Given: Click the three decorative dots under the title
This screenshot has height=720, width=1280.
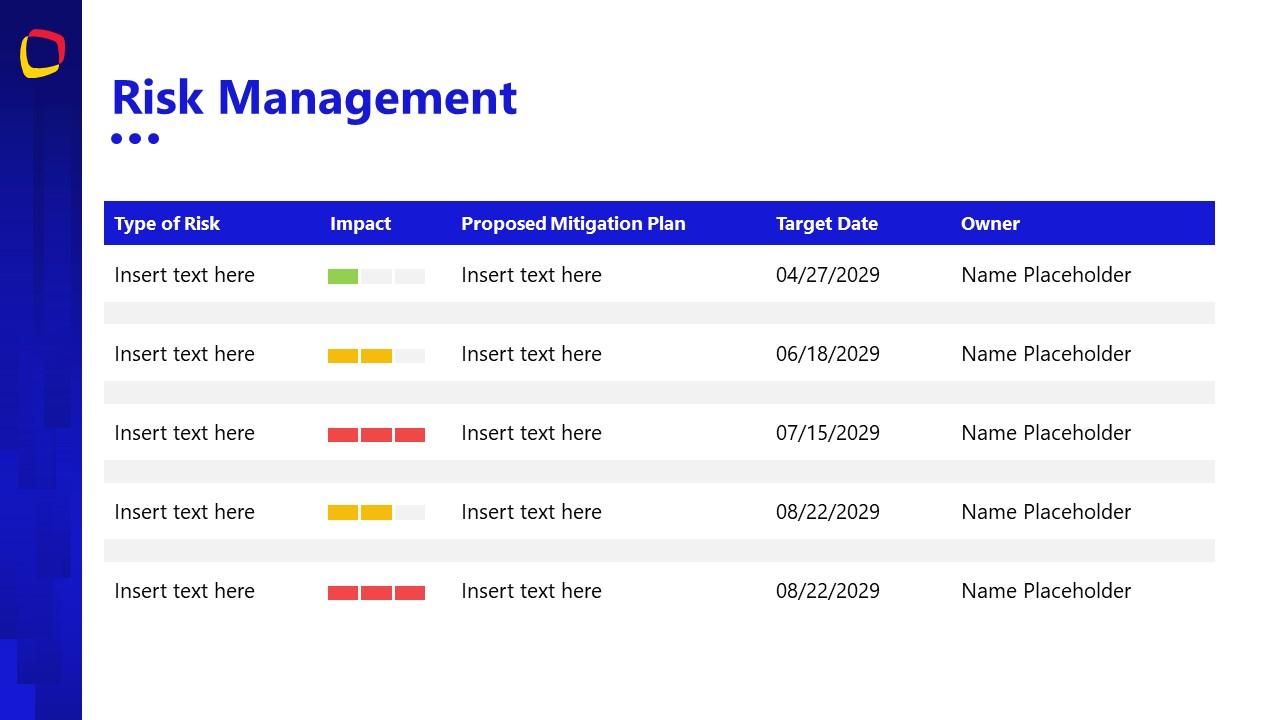Looking at the screenshot, I should coord(134,138).
